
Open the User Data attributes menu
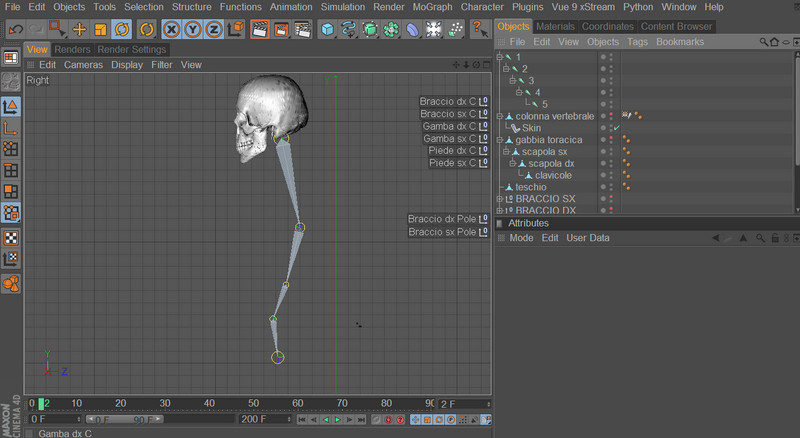(587, 238)
